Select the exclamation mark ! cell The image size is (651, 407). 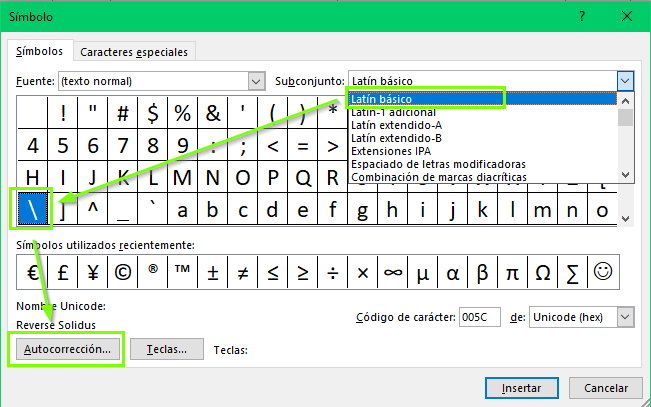coord(63,113)
